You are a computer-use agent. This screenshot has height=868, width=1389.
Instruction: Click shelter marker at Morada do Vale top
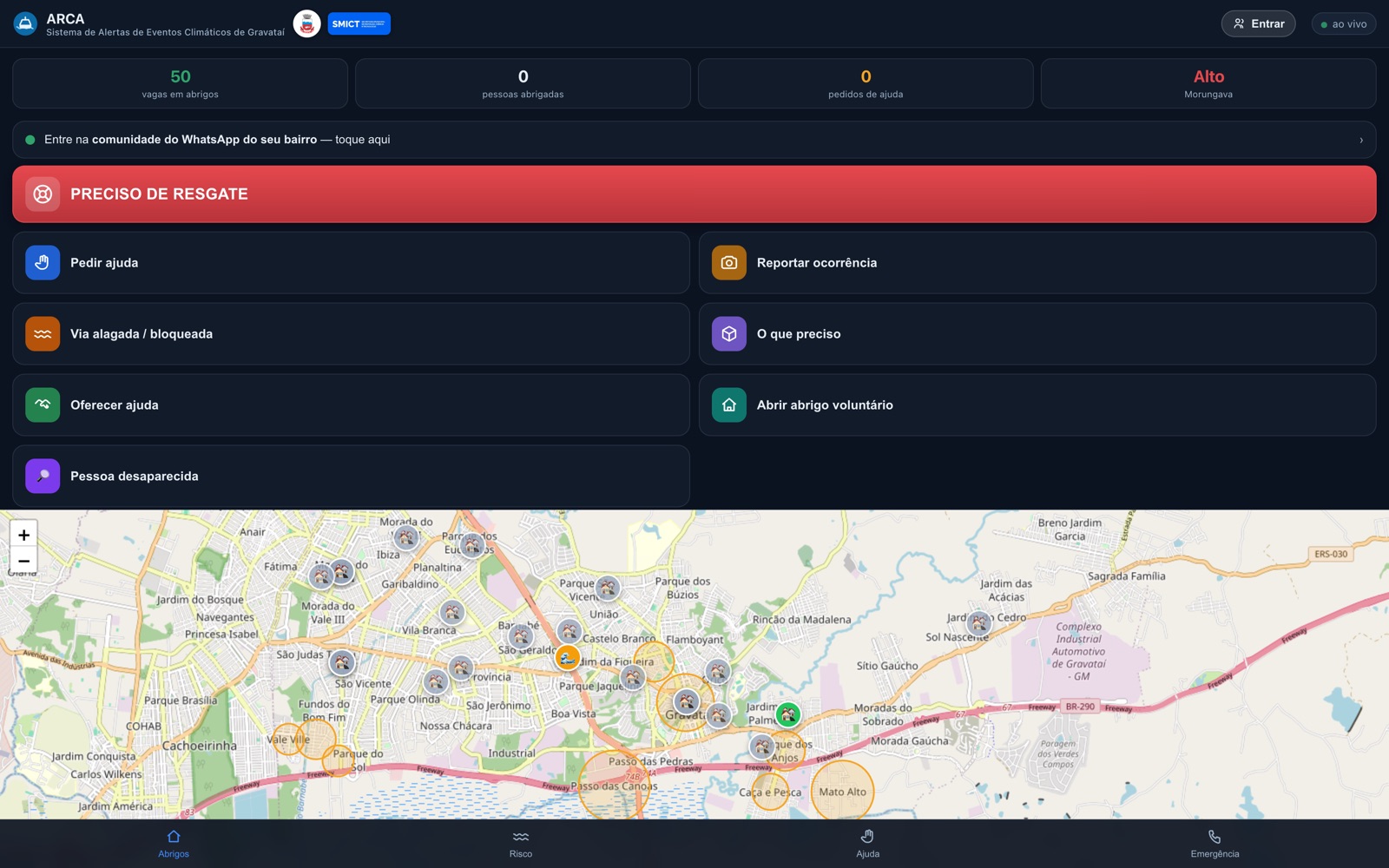coord(405,536)
